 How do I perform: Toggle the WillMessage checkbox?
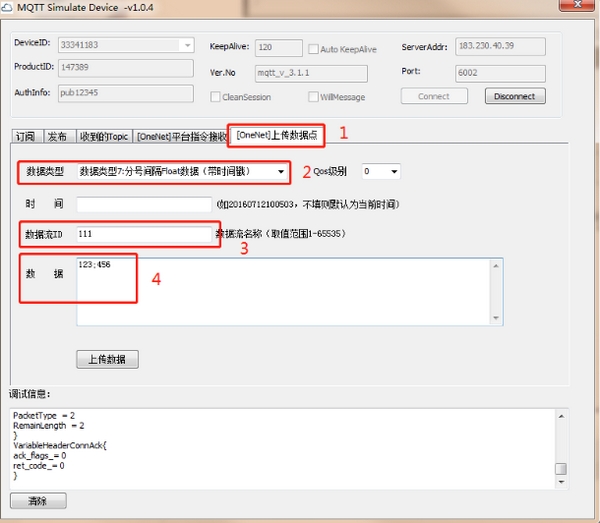click(313, 97)
